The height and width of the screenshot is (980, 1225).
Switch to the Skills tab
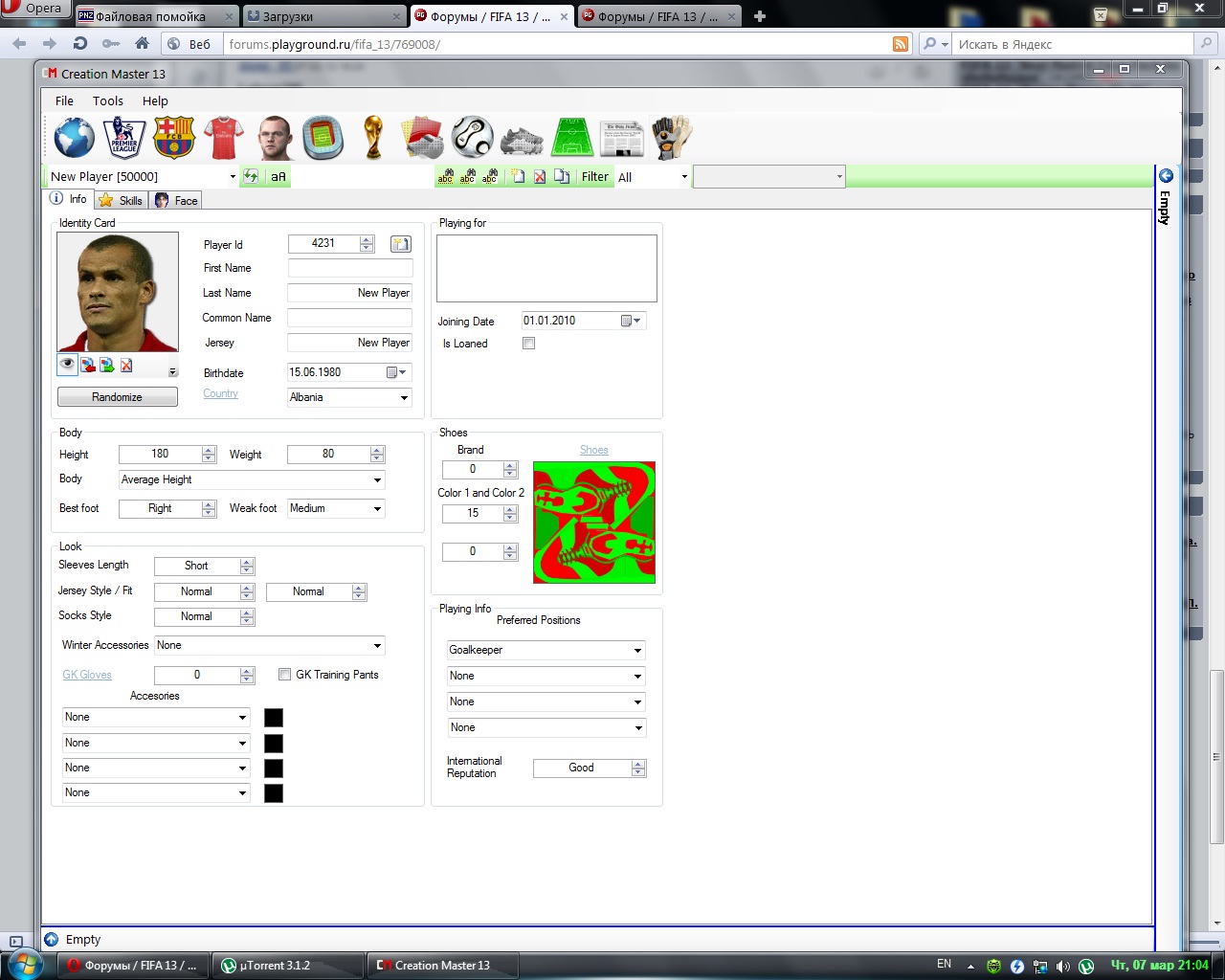tap(122, 201)
